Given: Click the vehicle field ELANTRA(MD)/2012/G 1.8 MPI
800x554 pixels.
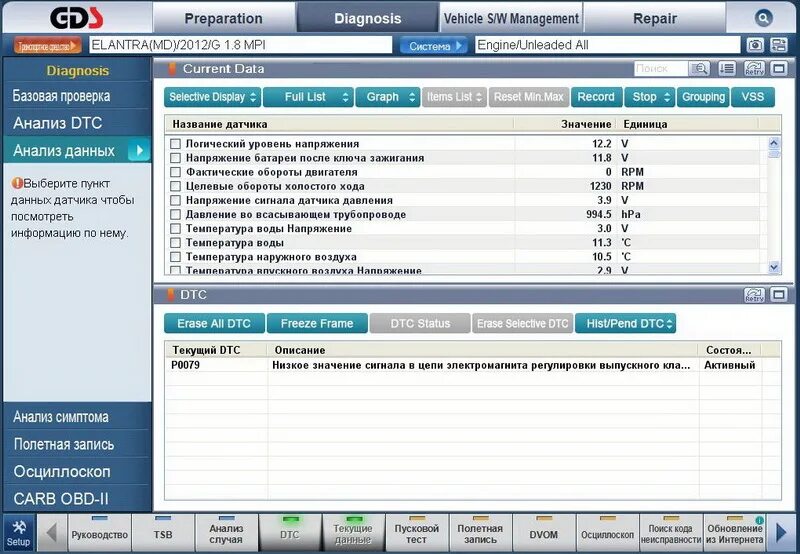Looking at the screenshot, I should (241, 45).
